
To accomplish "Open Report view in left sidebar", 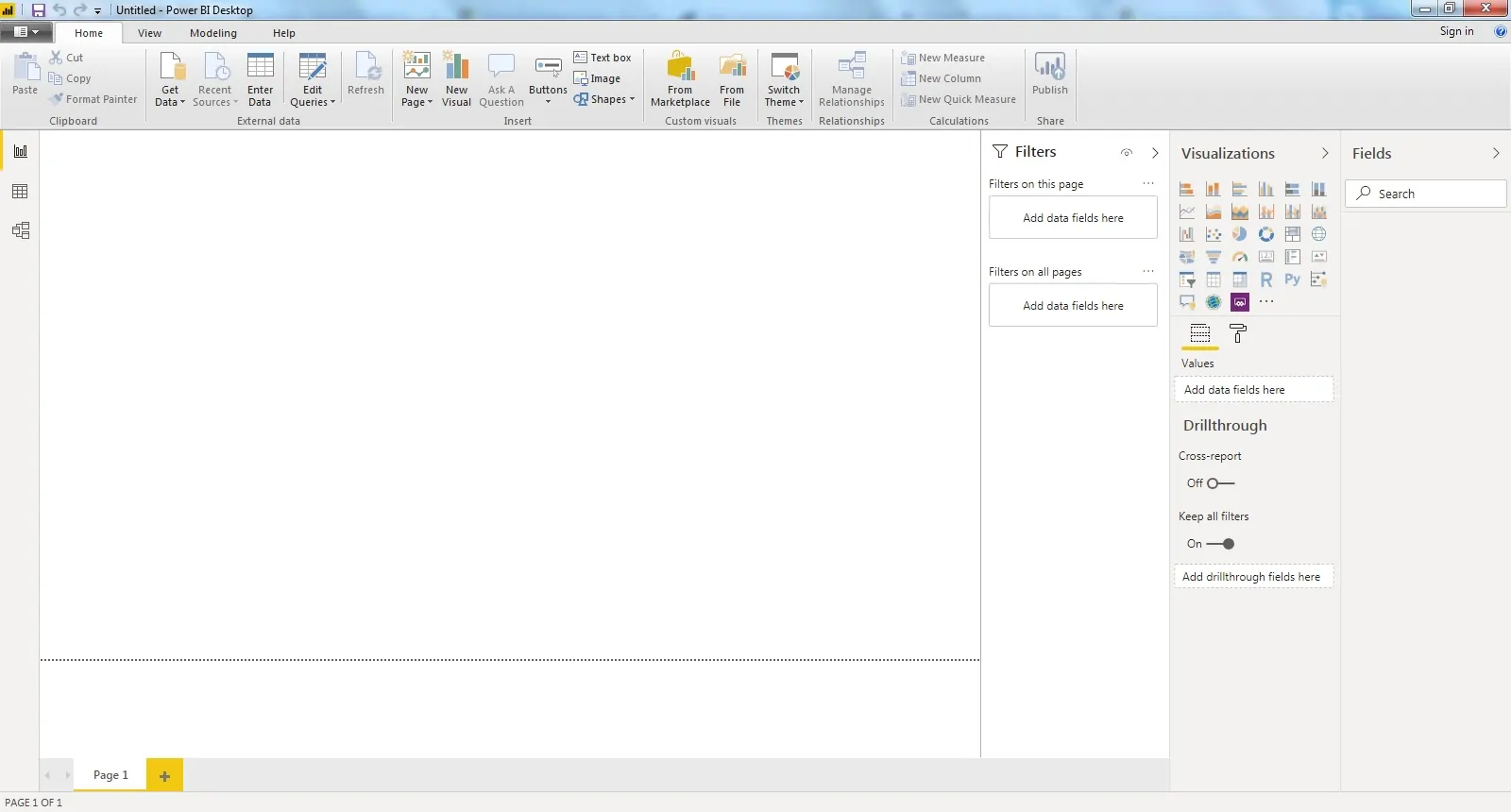I will 20,151.
